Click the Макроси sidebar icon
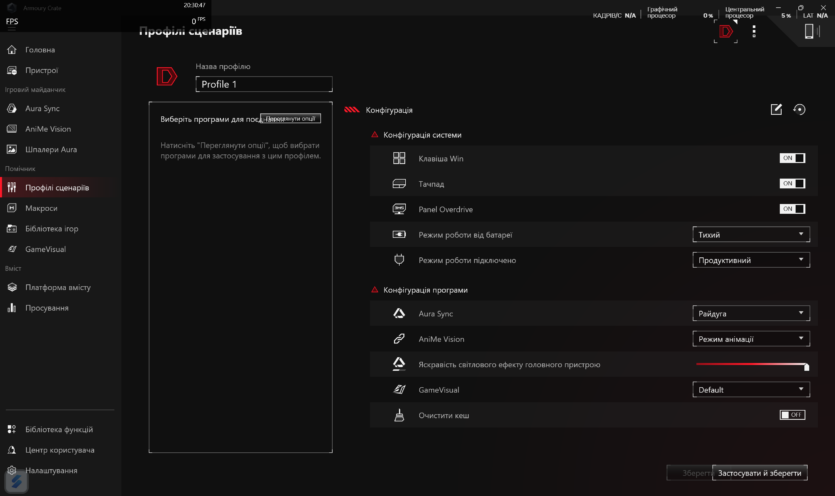Image resolution: width=835 pixels, height=496 pixels. pyautogui.click(x=12, y=208)
